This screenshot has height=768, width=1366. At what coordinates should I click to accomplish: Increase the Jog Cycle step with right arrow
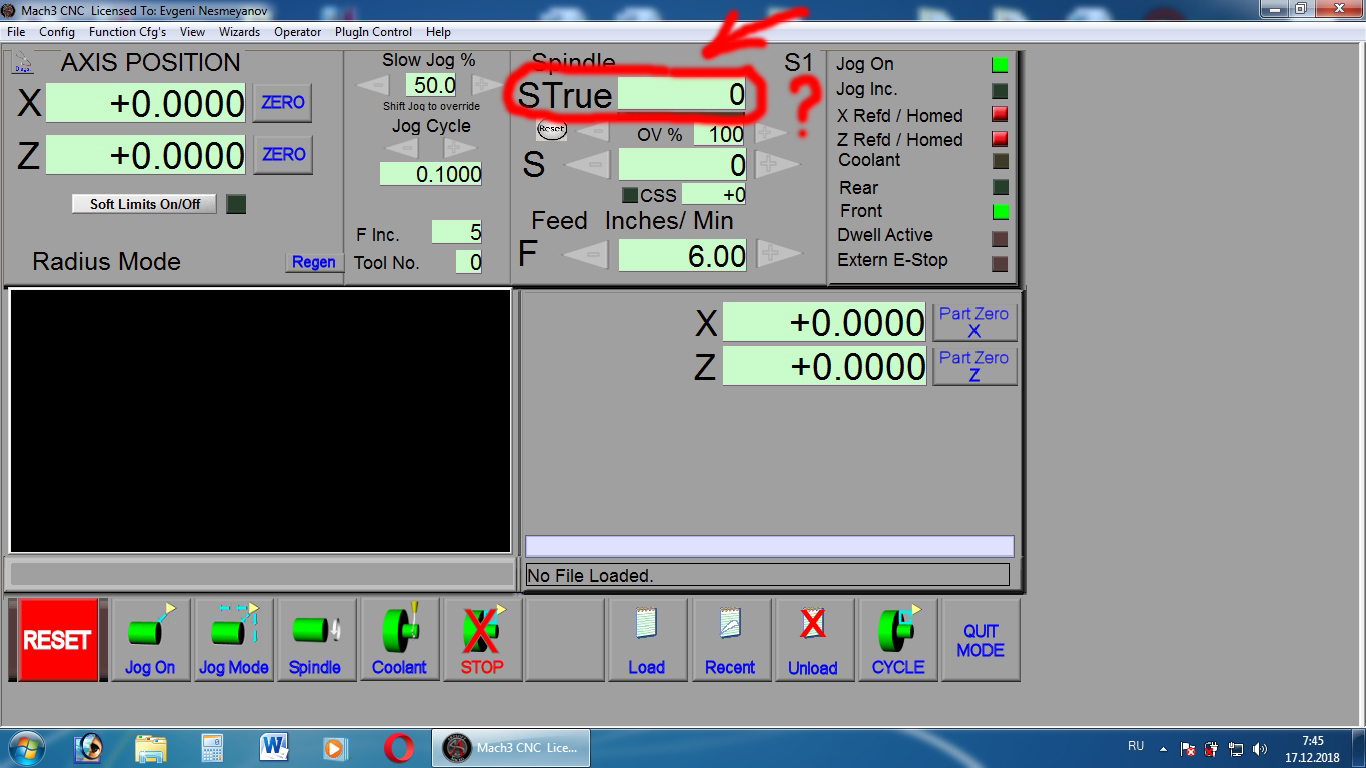coord(460,148)
